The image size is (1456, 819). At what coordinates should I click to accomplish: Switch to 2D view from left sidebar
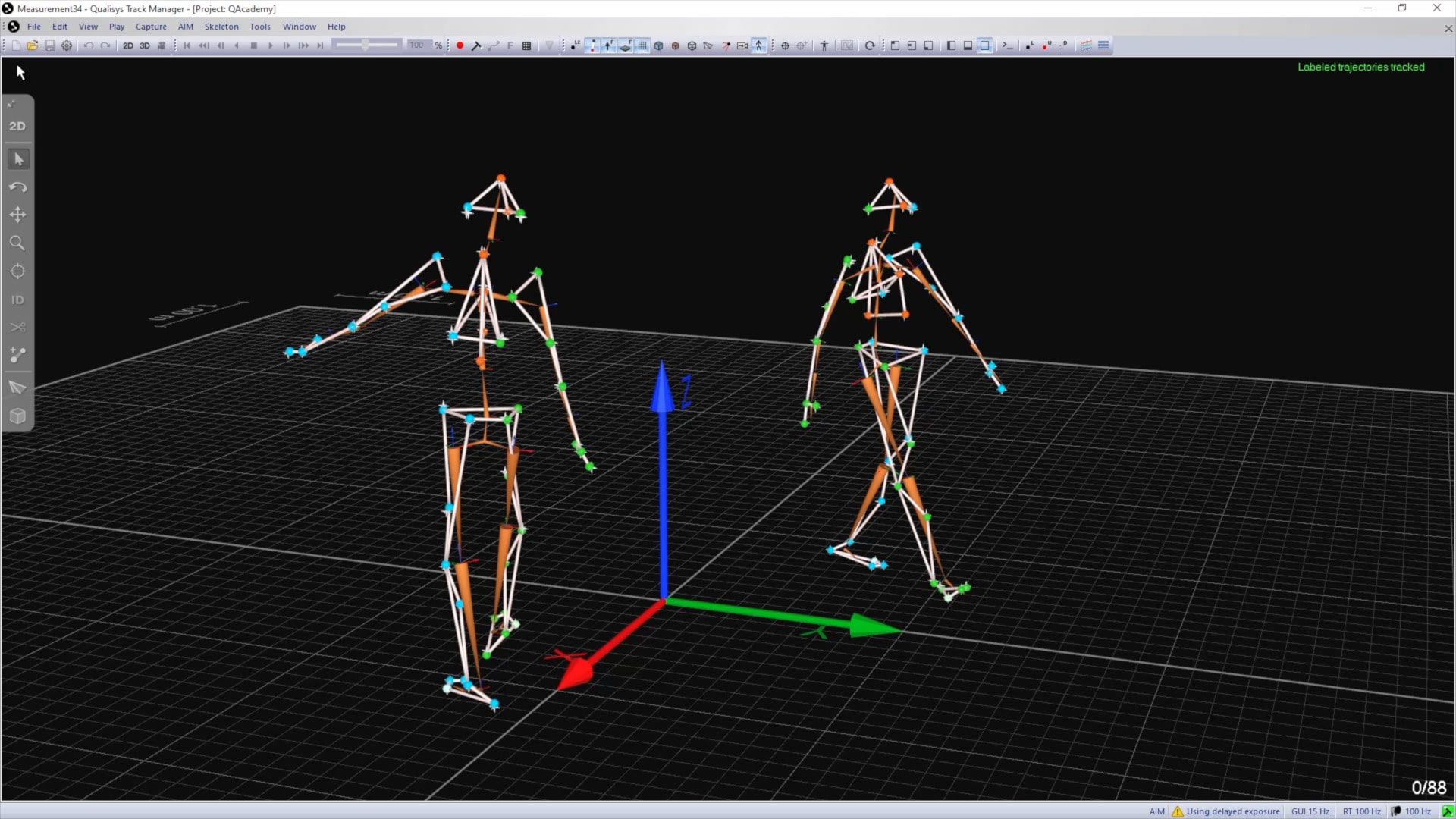click(x=17, y=127)
